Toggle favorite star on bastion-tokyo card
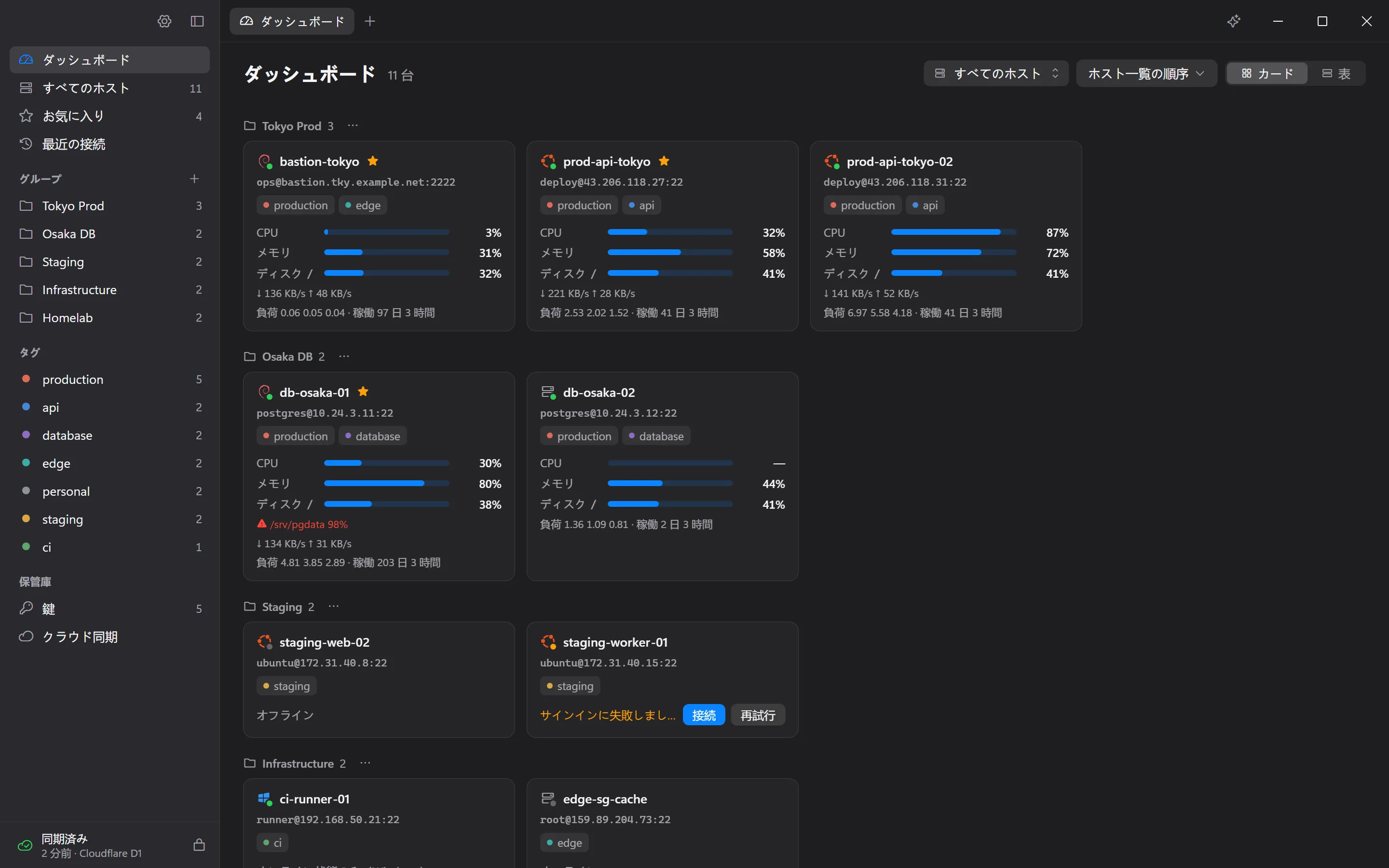Viewport: 1389px width, 868px height. point(373,162)
